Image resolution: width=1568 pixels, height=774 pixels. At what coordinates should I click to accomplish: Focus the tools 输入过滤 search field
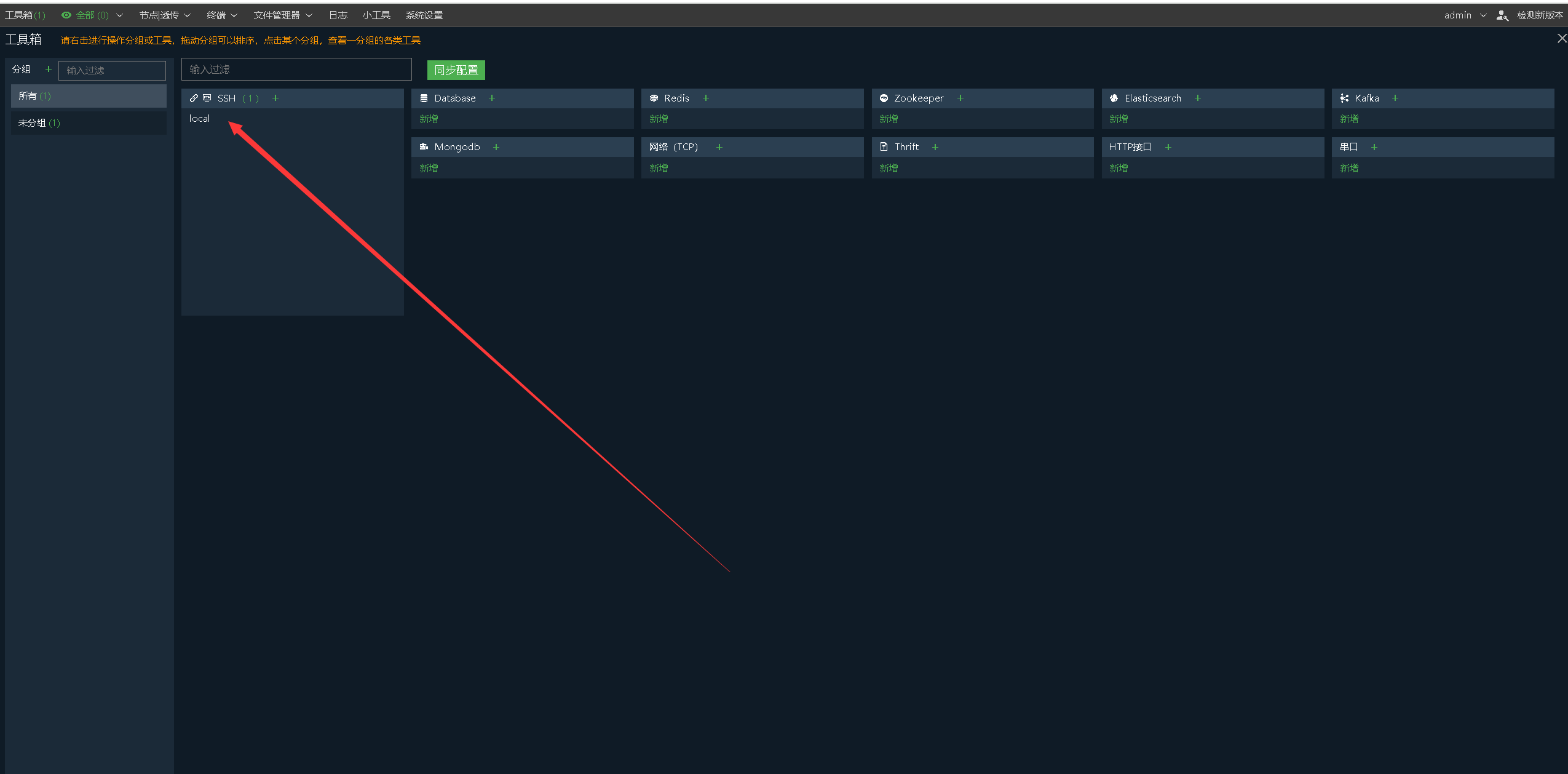click(296, 70)
